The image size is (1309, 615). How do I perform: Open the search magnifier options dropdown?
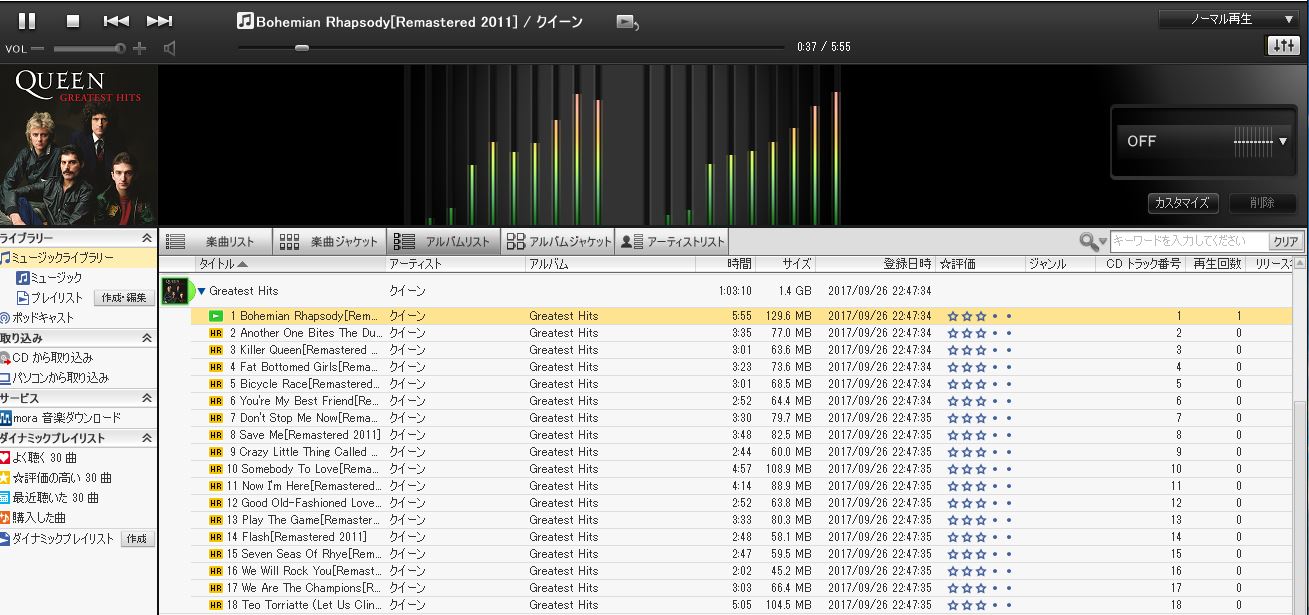(1093, 241)
